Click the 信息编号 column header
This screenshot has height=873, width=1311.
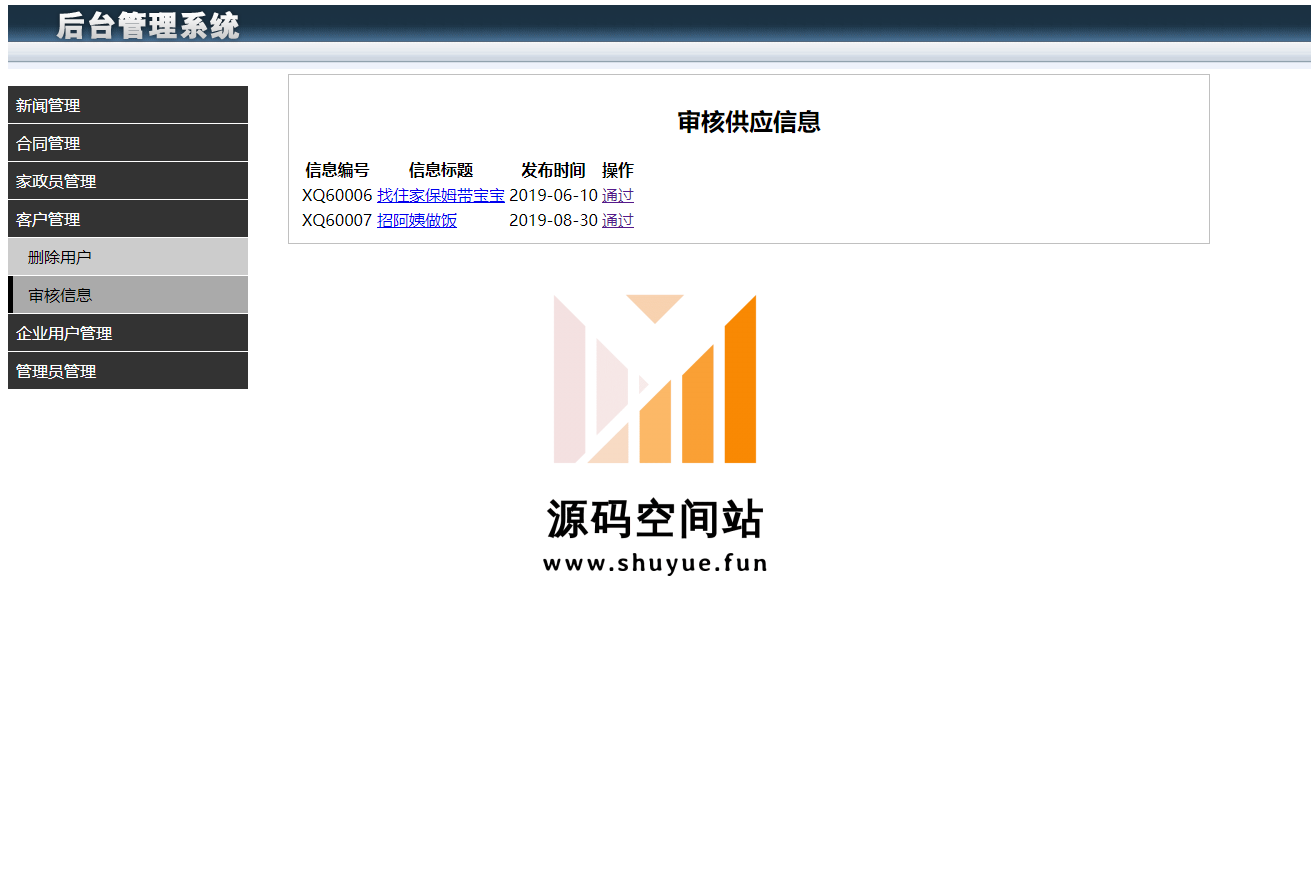click(337, 170)
